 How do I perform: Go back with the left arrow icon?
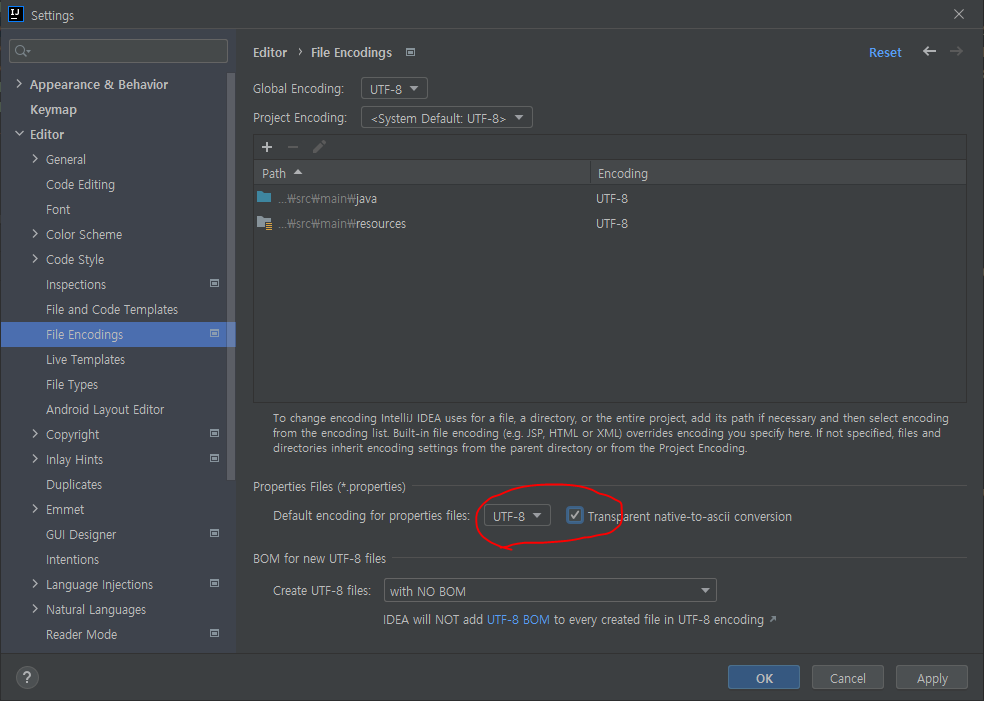929,51
